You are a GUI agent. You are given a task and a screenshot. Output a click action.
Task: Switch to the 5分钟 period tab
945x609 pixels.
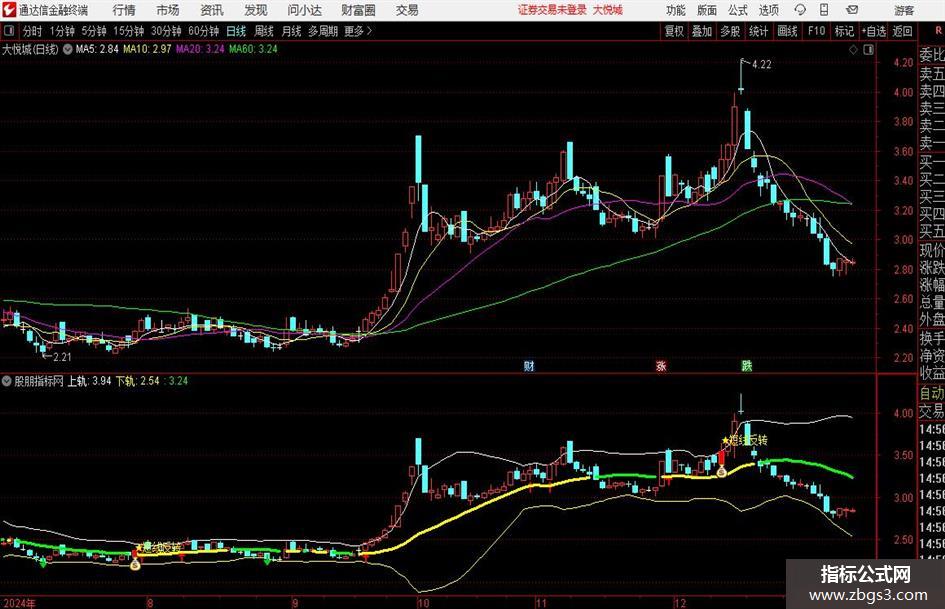[94, 31]
